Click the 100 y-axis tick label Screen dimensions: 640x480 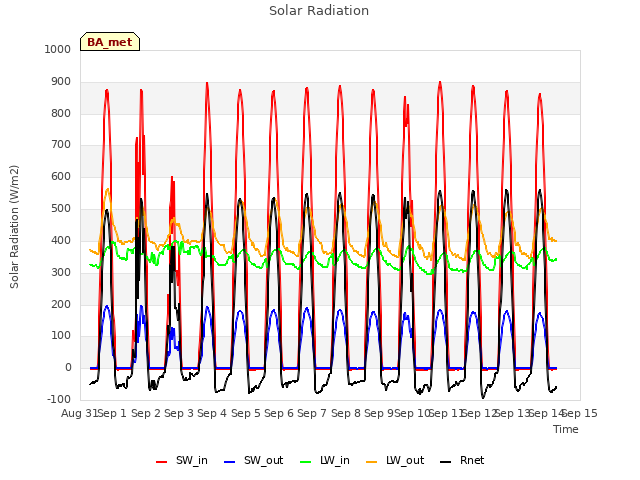click(x=61, y=336)
